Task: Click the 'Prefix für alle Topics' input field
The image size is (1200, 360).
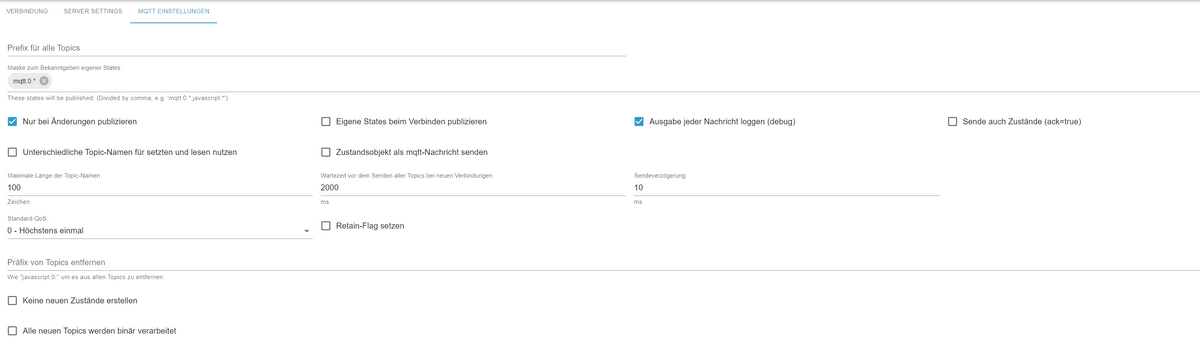Action: (316, 48)
